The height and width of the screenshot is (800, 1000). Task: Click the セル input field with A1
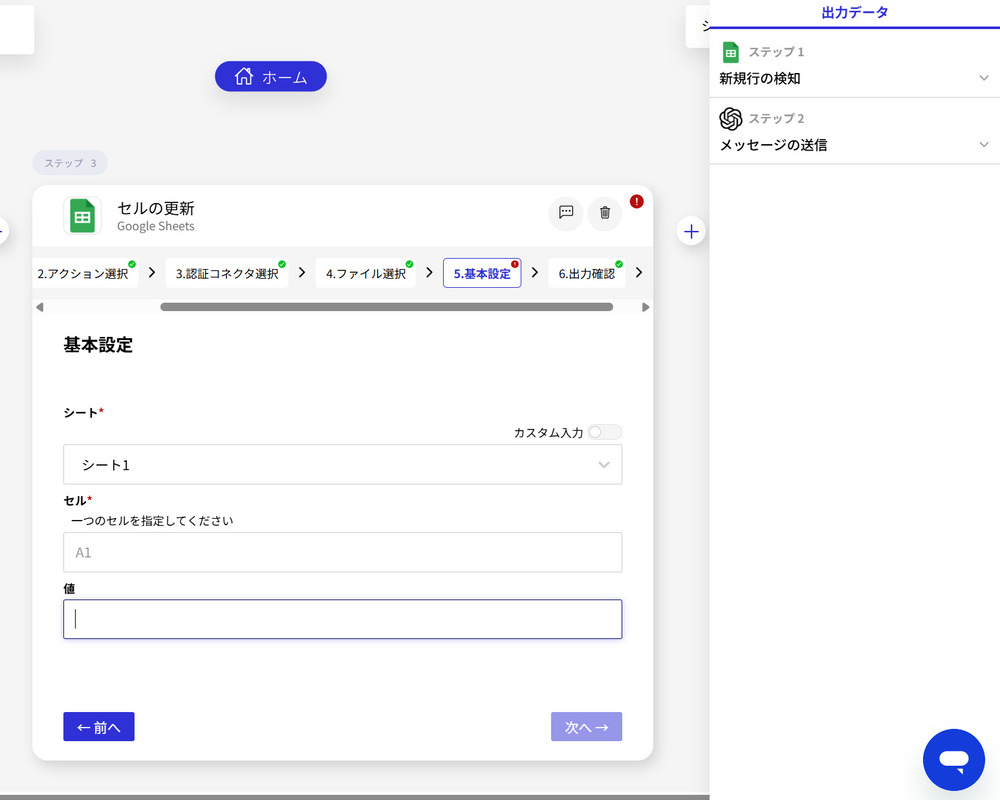tap(342, 552)
